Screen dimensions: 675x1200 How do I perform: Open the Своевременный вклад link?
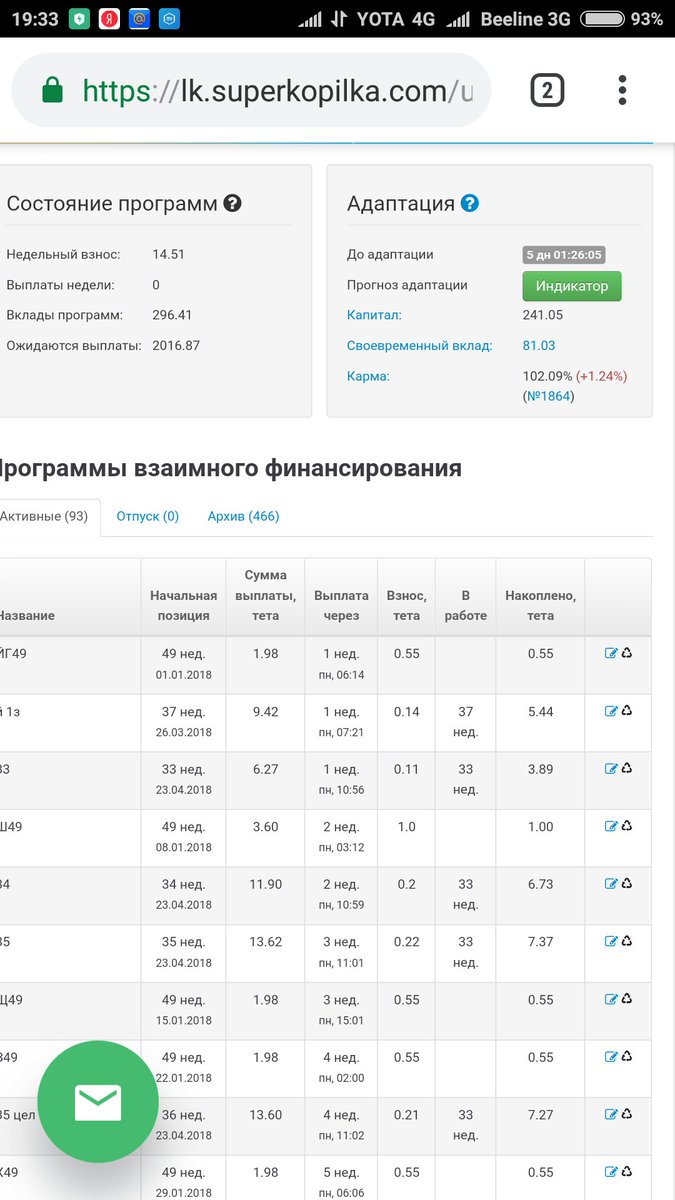point(420,346)
